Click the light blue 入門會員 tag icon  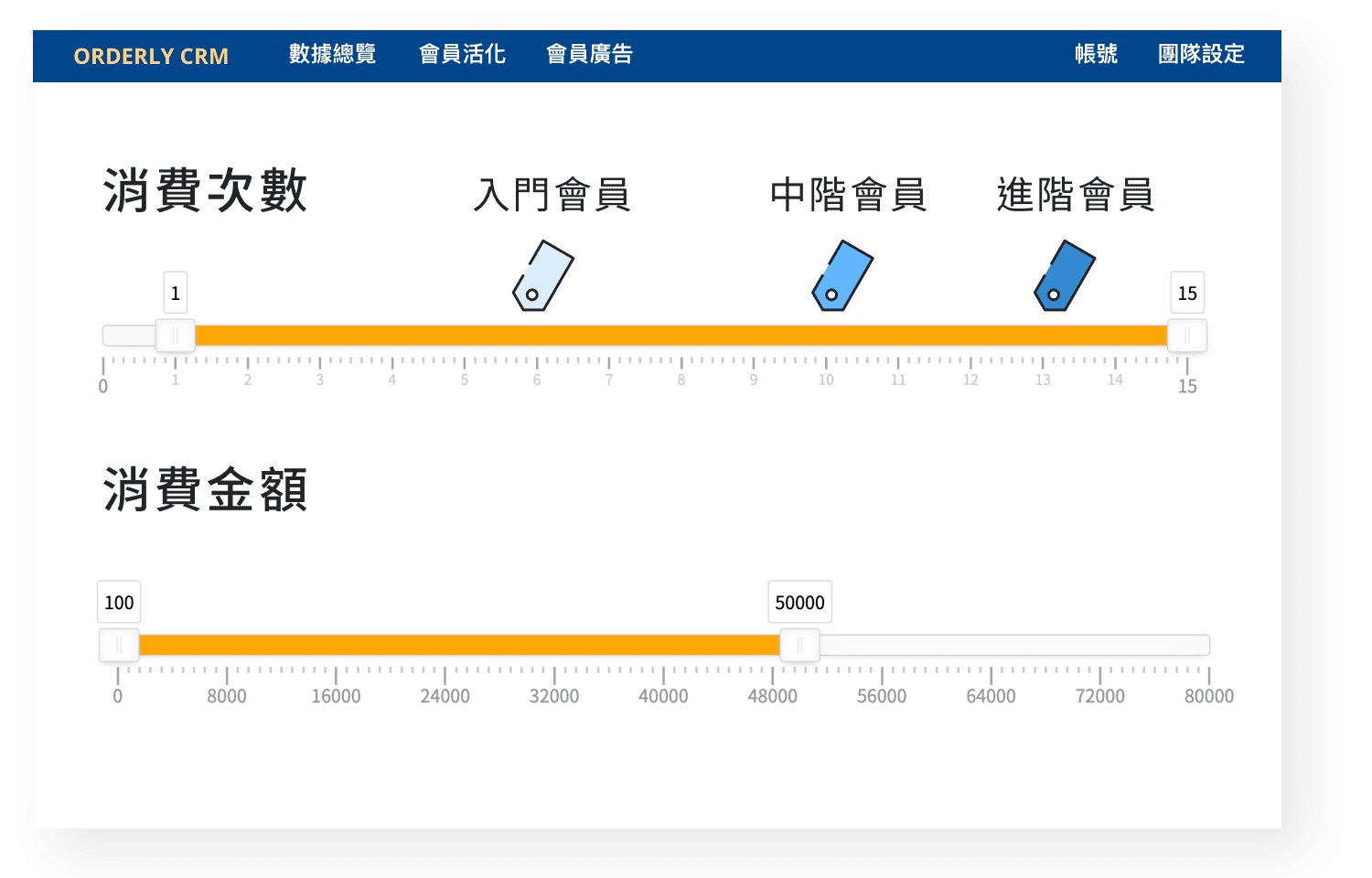click(542, 276)
